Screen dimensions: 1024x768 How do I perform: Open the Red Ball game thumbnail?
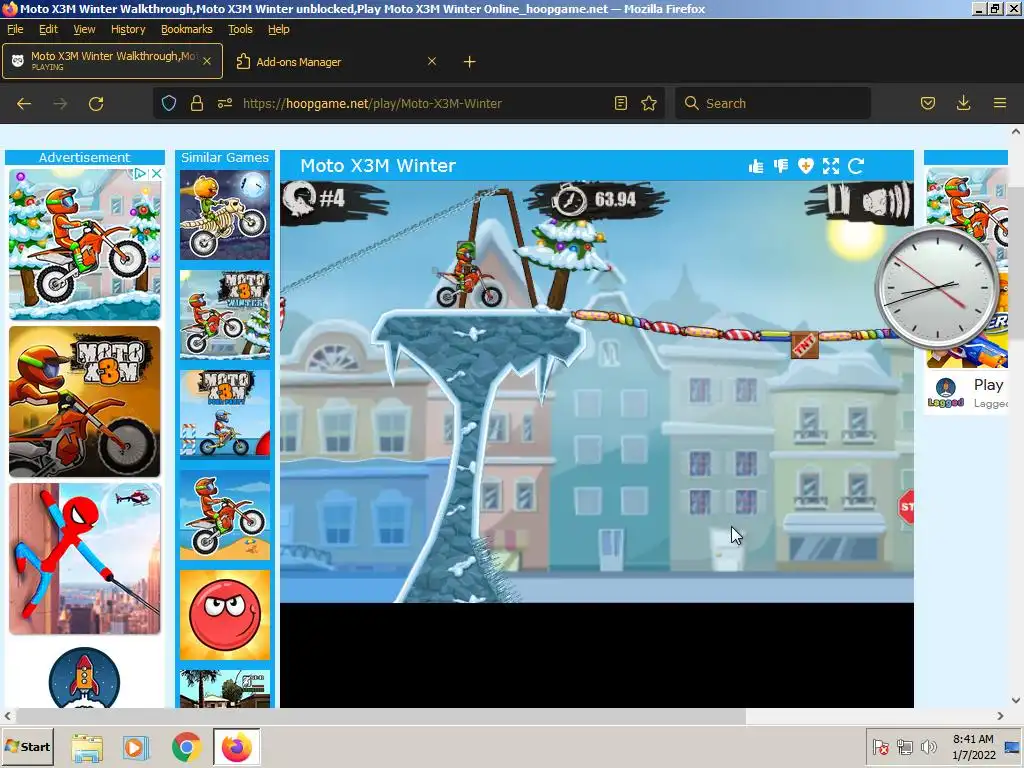click(x=225, y=615)
